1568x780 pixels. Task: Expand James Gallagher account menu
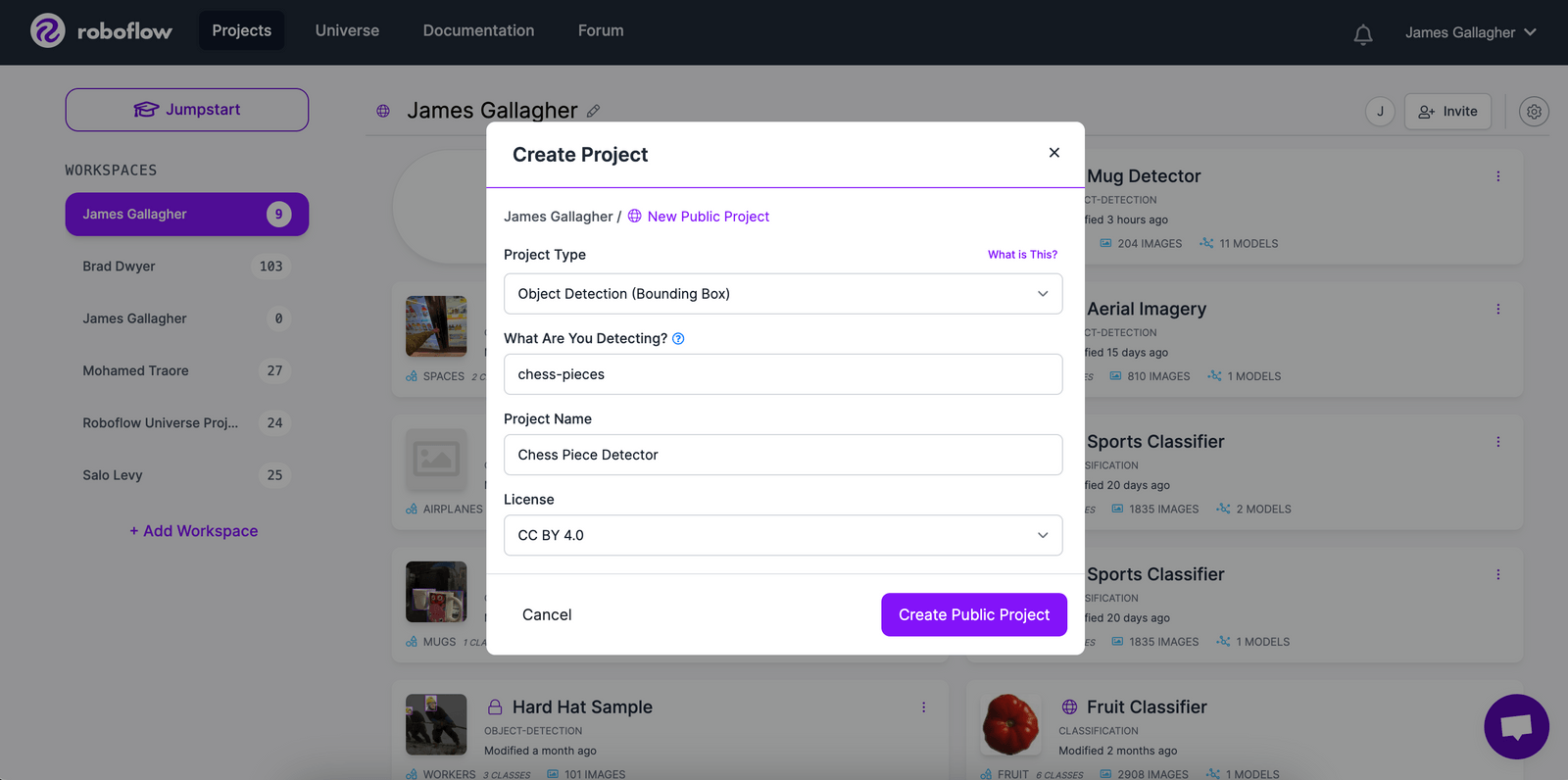[1470, 32]
